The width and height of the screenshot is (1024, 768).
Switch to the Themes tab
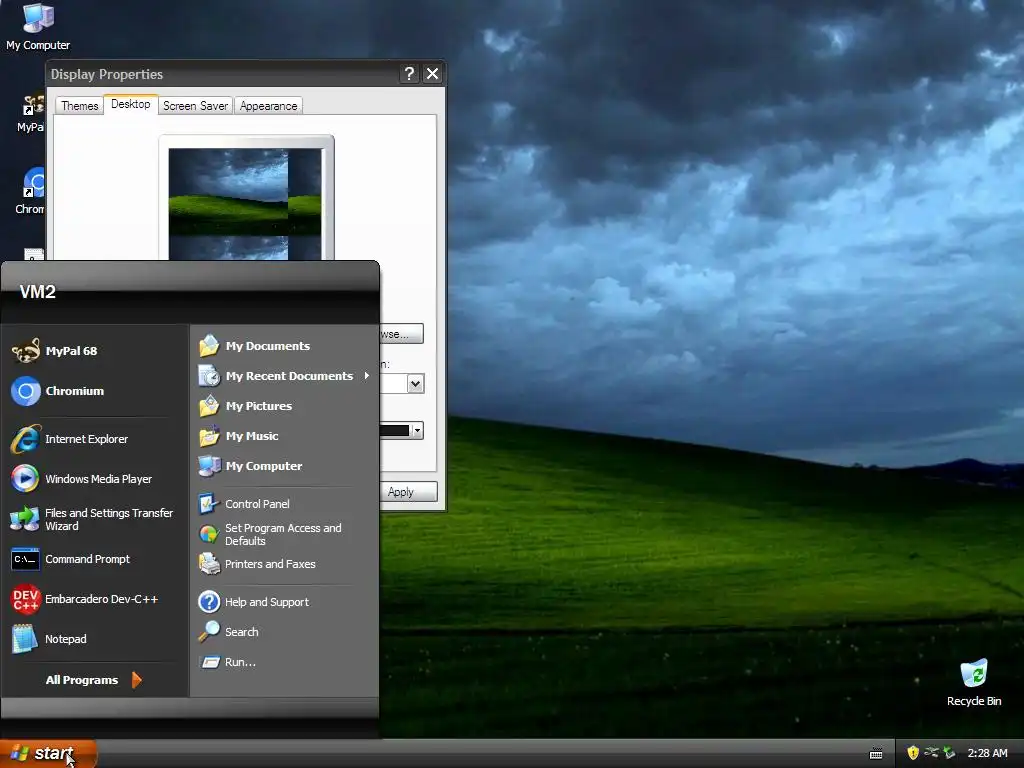coord(80,106)
